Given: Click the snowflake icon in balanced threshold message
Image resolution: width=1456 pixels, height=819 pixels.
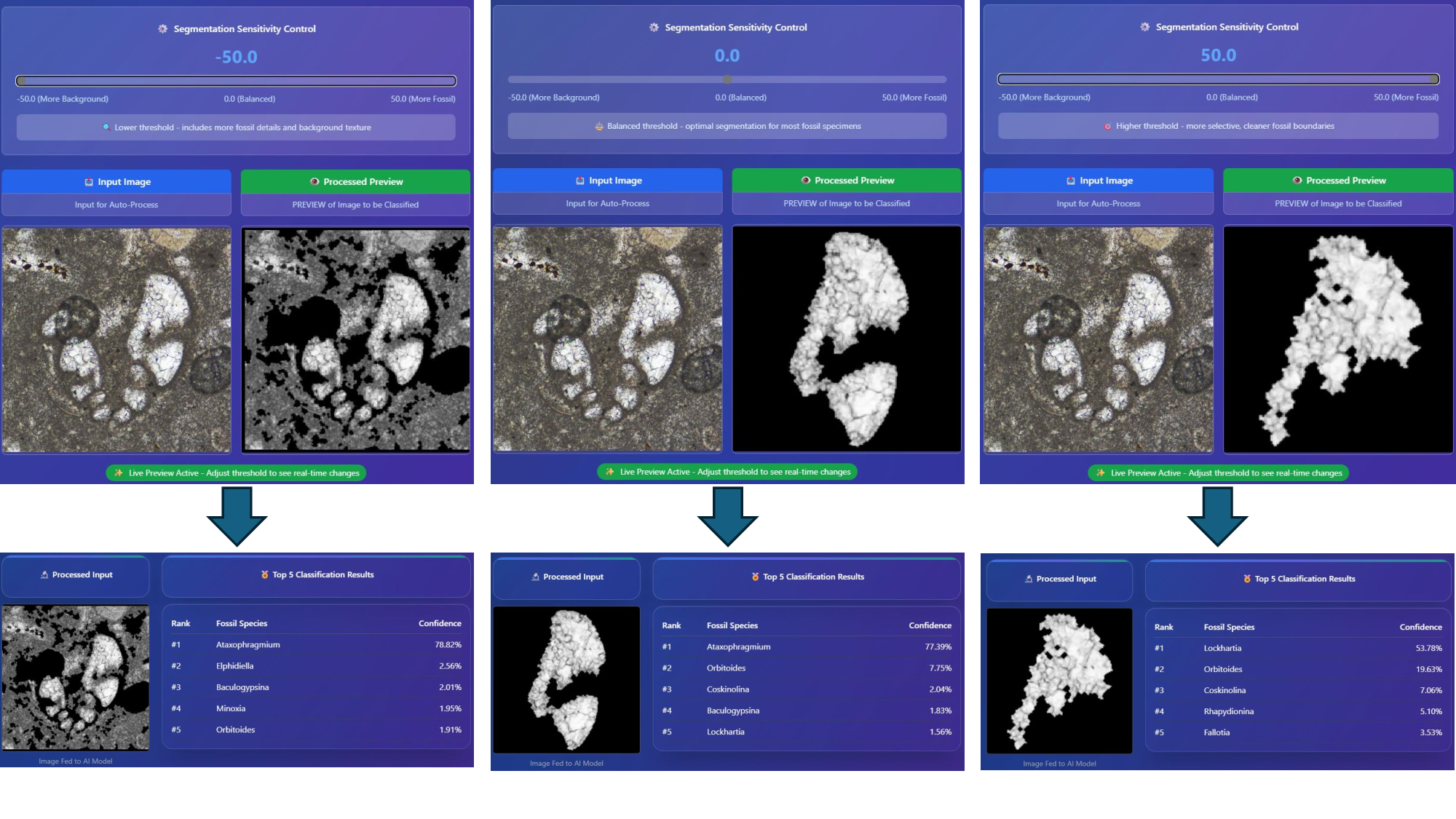Looking at the screenshot, I should pyautogui.click(x=600, y=126).
